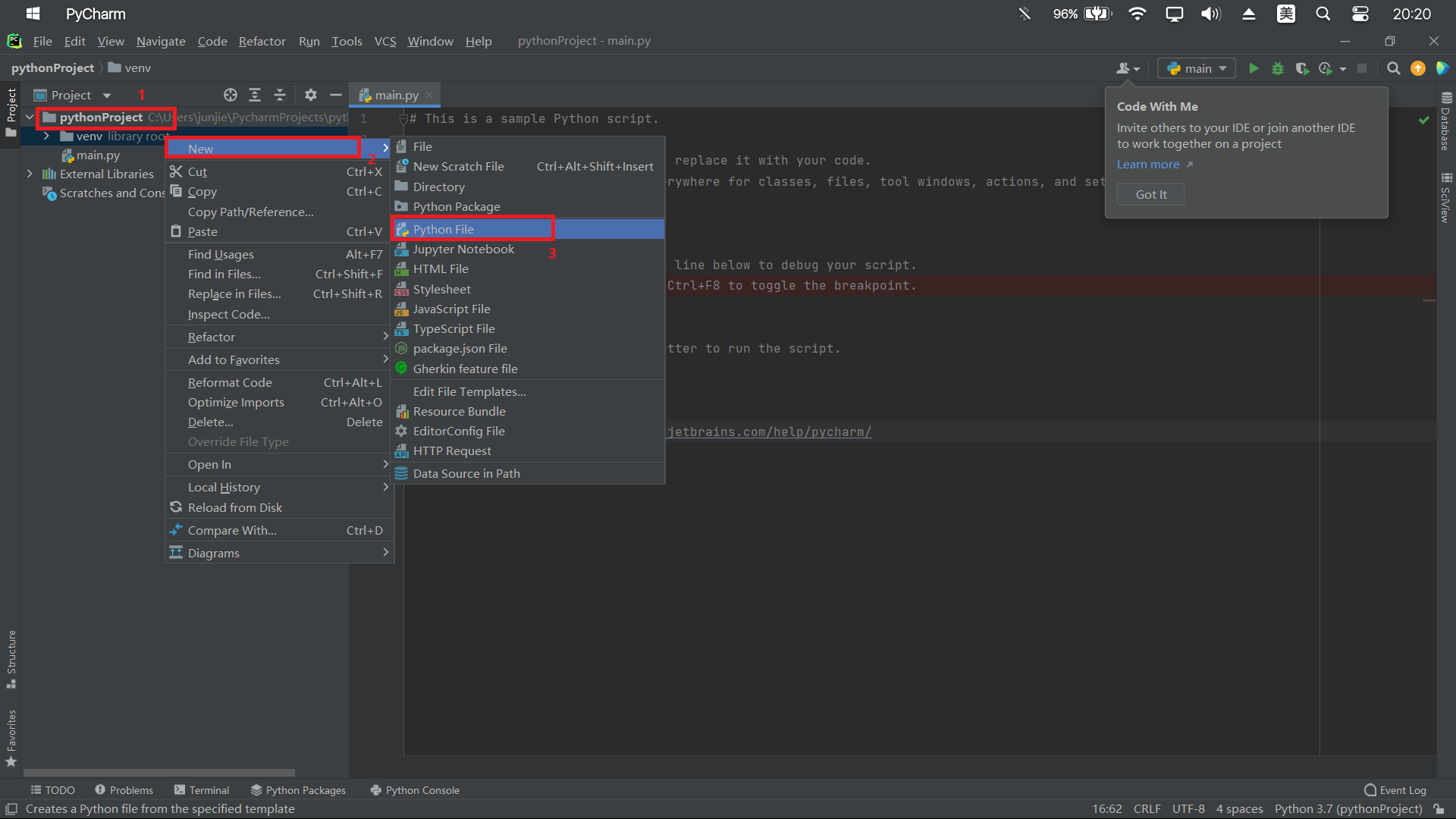Viewport: 1456px width, 819px height.
Task: Open the Navigate menu
Action: [161, 41]
